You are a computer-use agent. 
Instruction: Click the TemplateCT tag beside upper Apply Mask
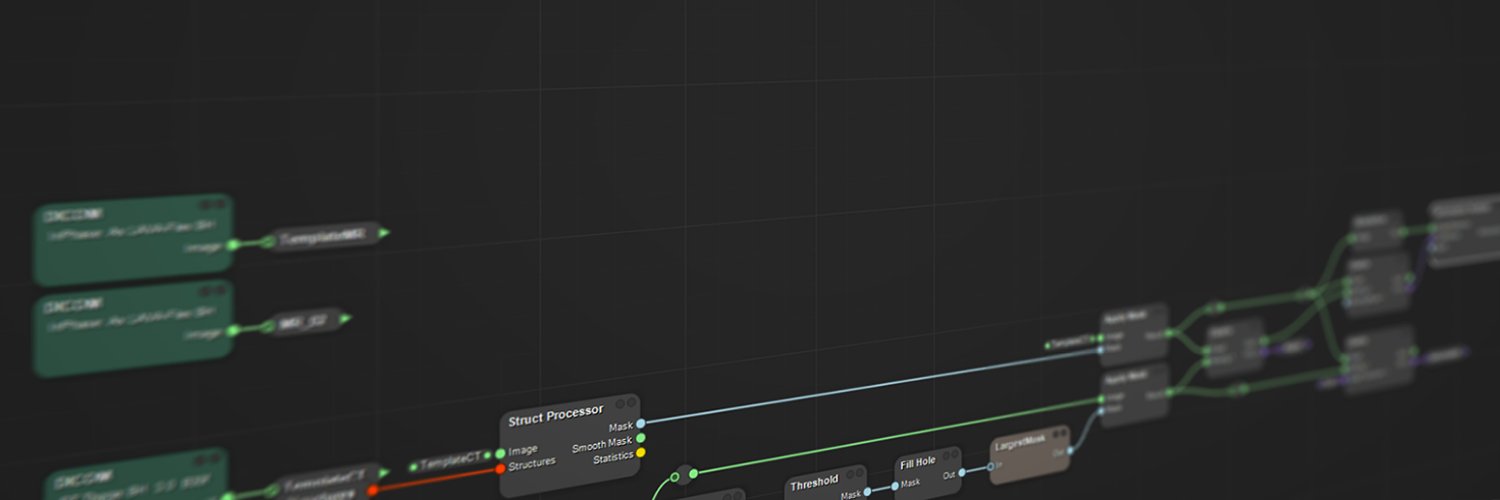pos(1070,344)
